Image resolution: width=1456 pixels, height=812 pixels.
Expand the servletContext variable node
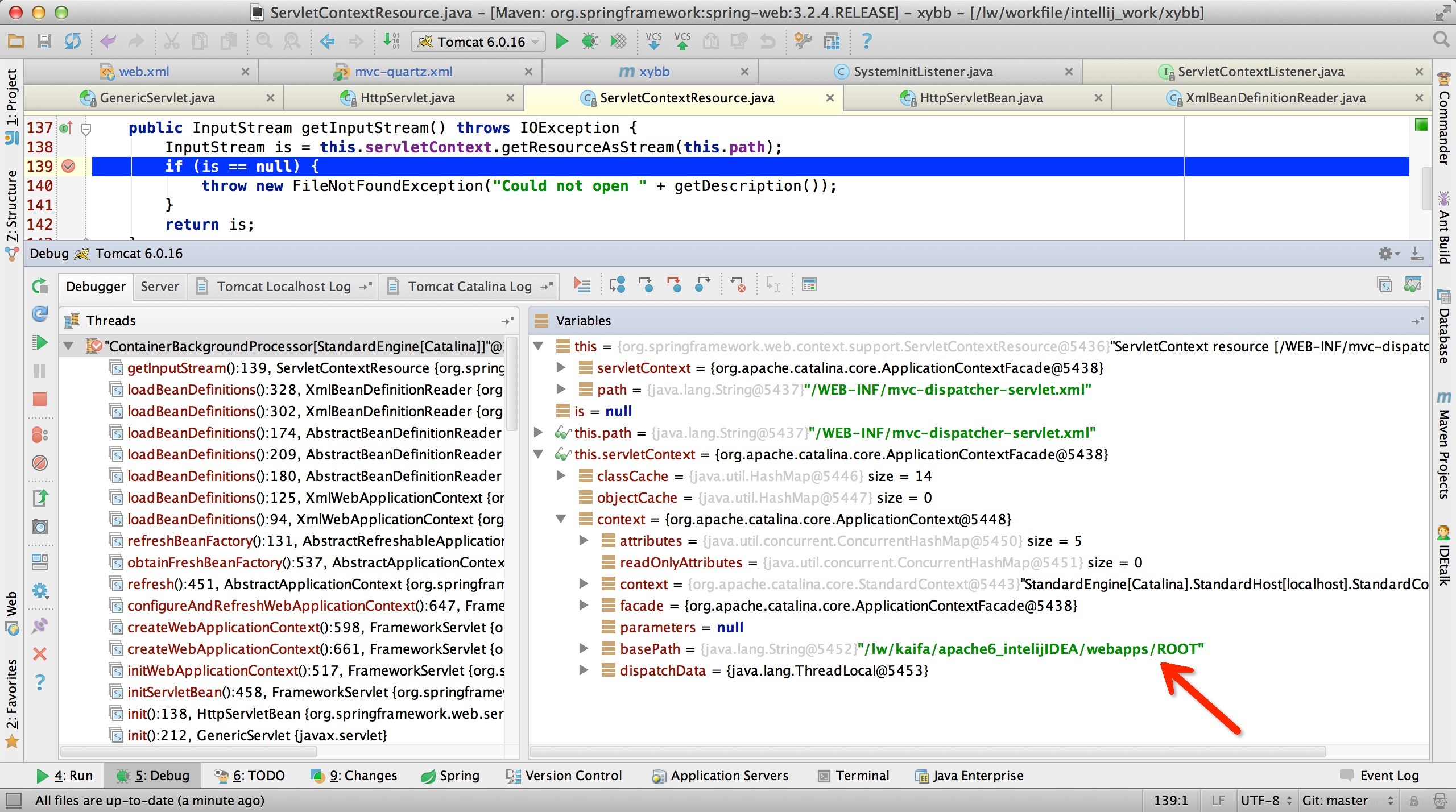[561, 367]
